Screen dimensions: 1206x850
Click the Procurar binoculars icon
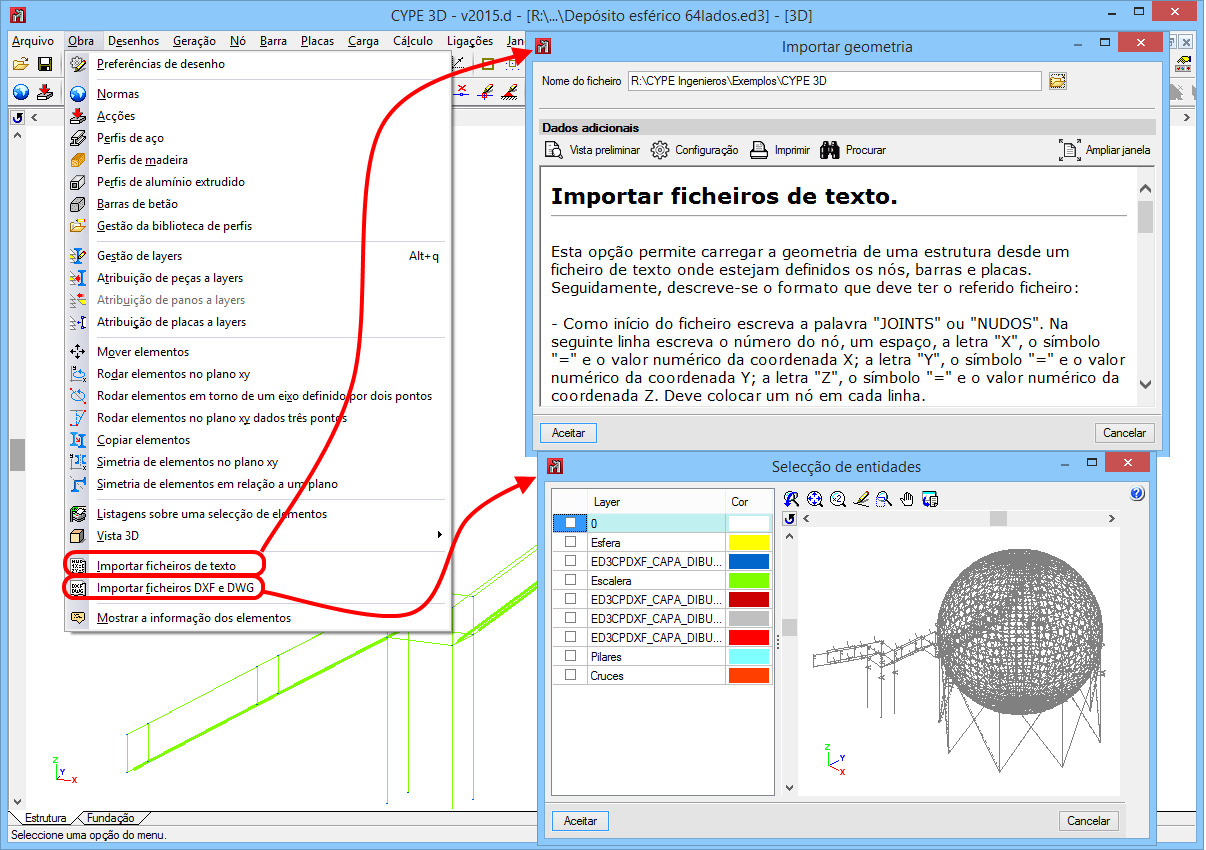pos(830,150)
